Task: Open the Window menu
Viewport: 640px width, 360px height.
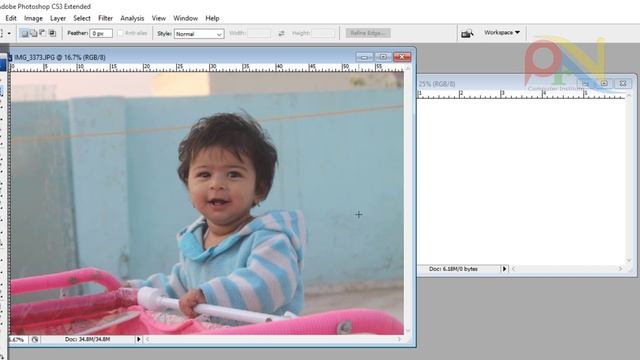Action: (x=185, y=18)
